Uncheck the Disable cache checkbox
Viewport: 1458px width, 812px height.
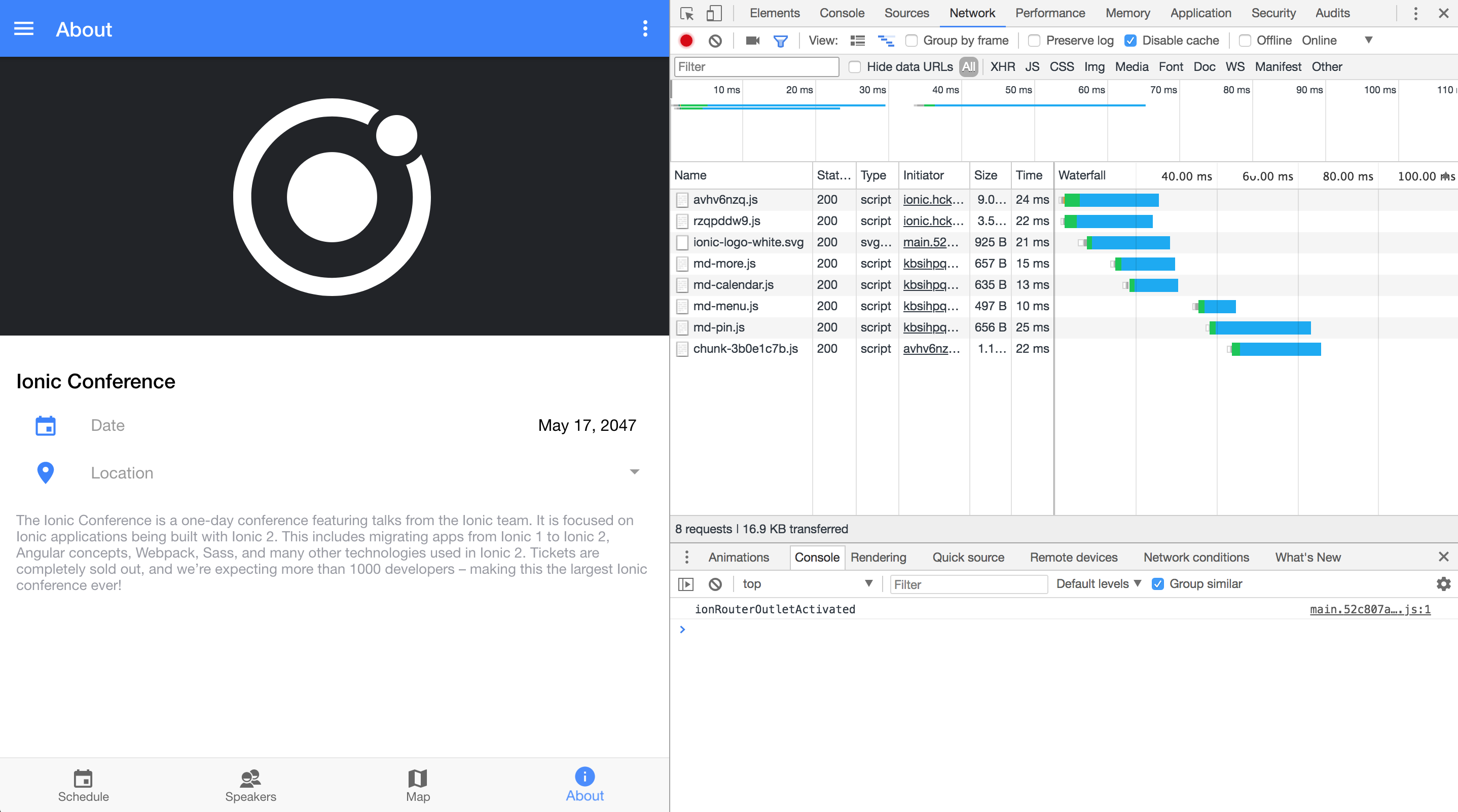click(1131, 41)
